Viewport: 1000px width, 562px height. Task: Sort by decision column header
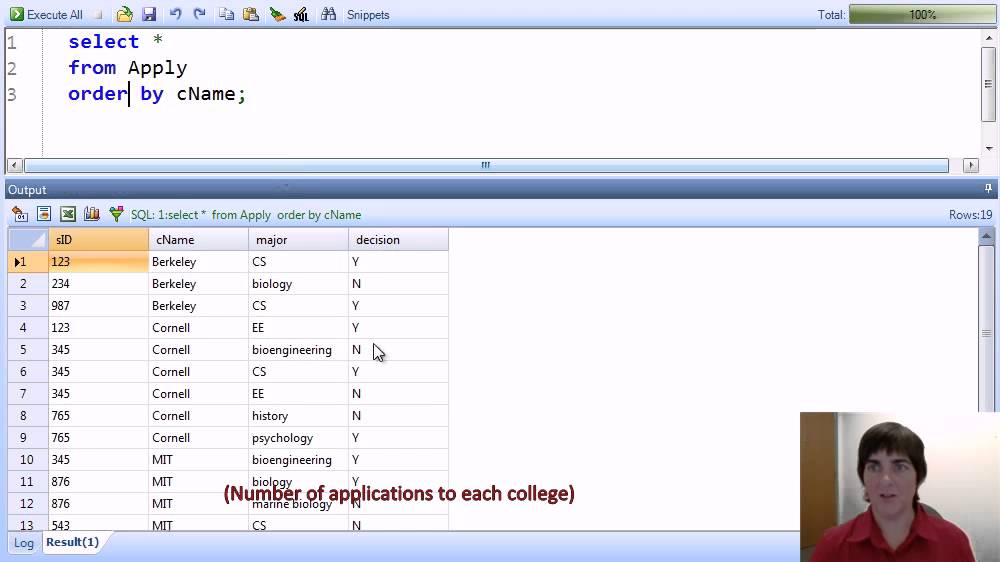click(x=399, y=240)
